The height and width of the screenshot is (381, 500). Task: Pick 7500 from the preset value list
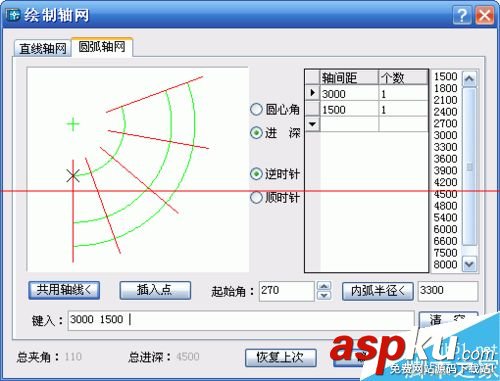(445, 253)
